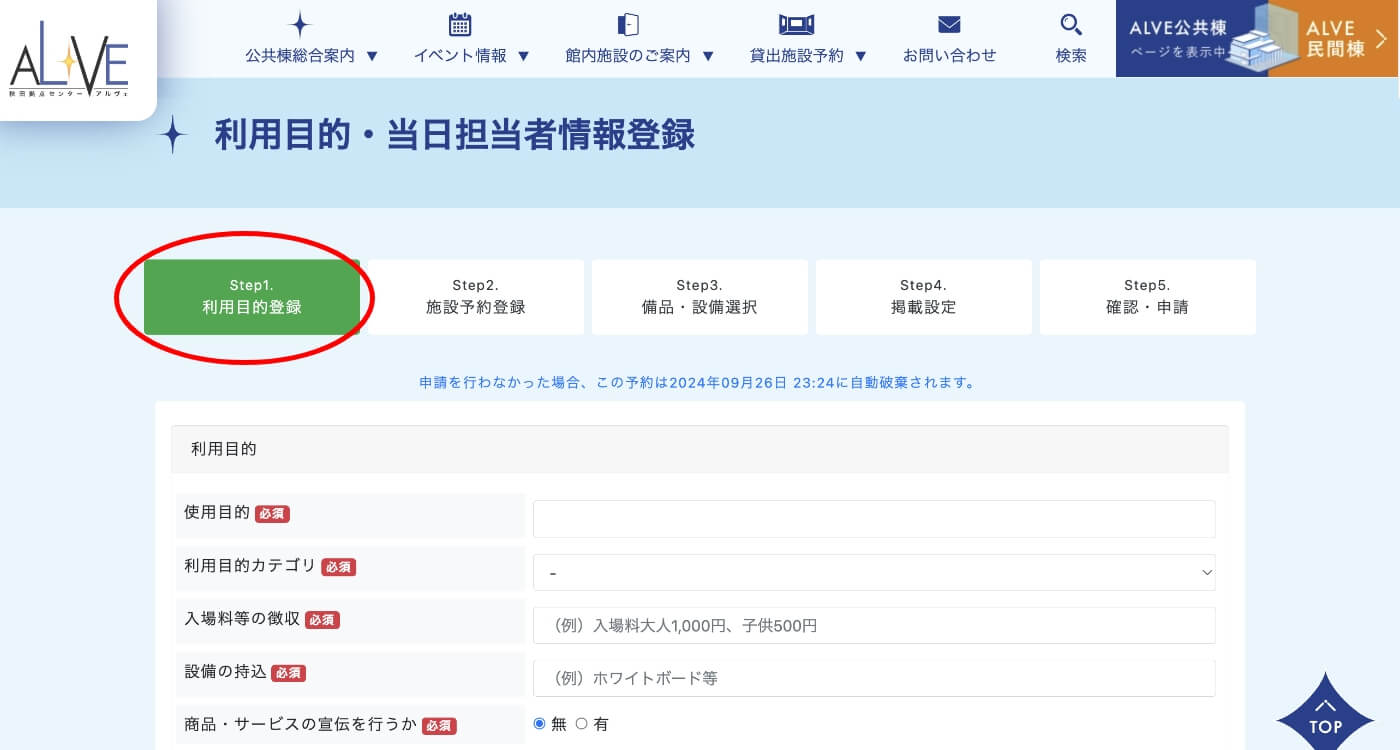Open the 利用目的カテゴリ dropdown

pyautogui.click(x=874, y=573)
